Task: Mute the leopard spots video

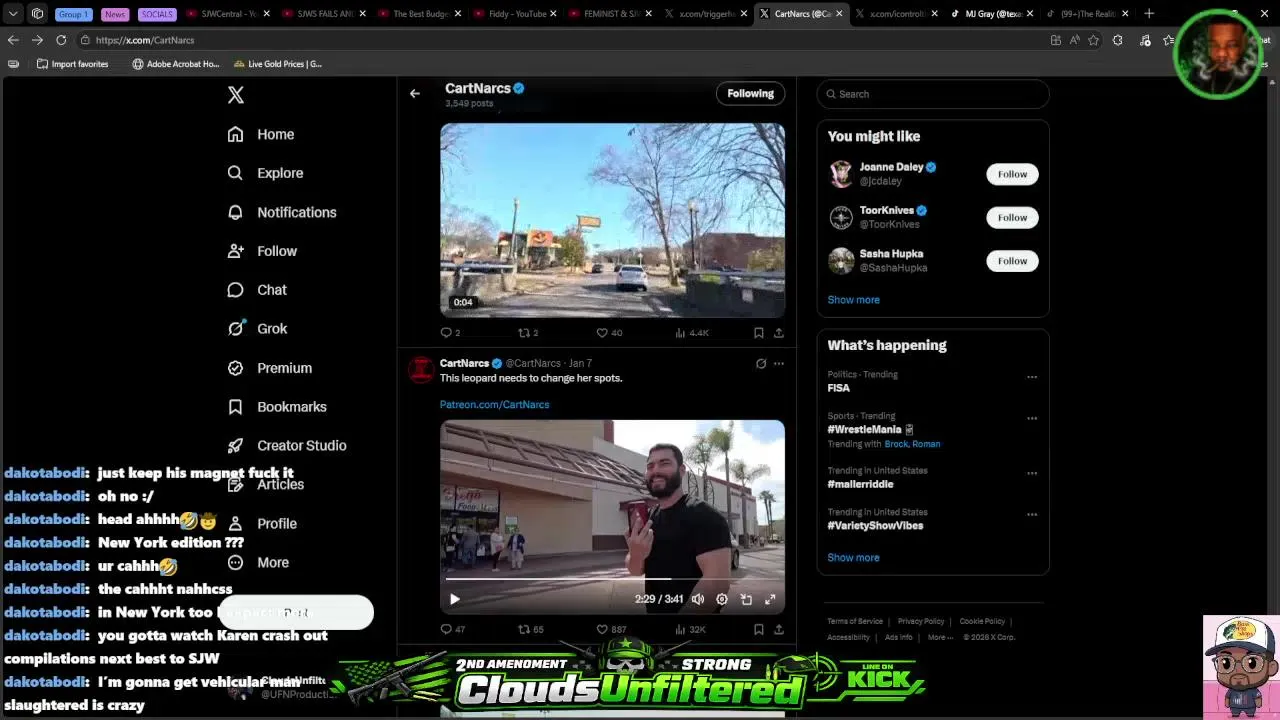Action: click(697, 599)
